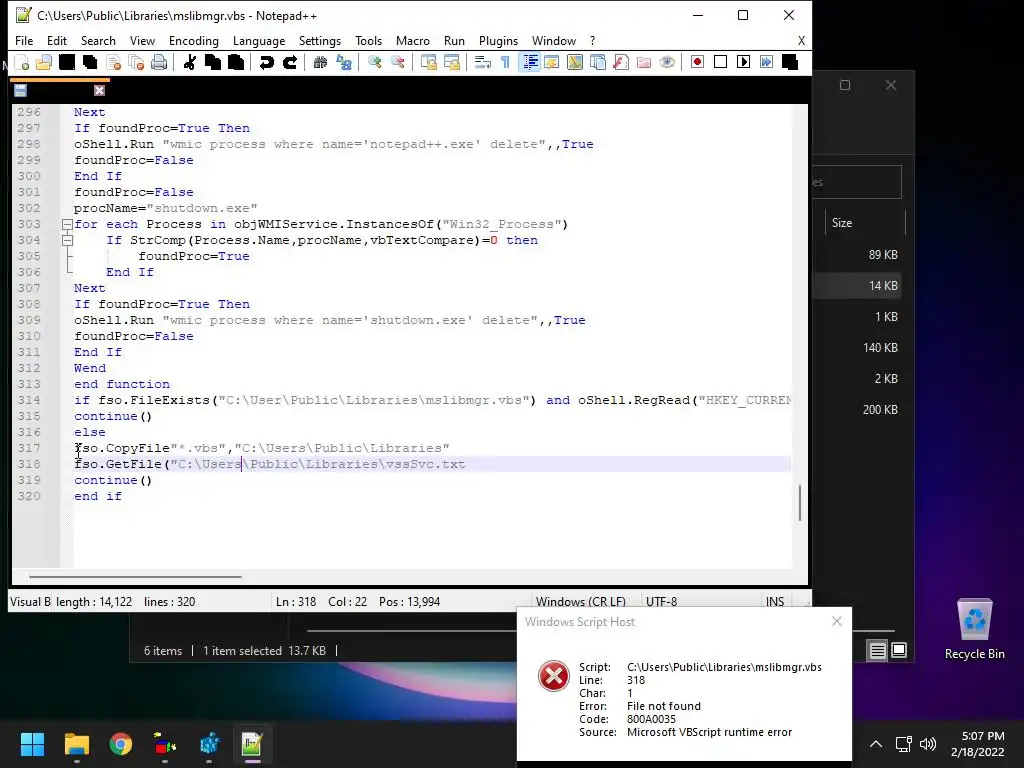Toggle the monitoring eye icon
Image resolution: width=1024 pixels, height=768 pixels.
pyautogui.click(x=667, y=62)
